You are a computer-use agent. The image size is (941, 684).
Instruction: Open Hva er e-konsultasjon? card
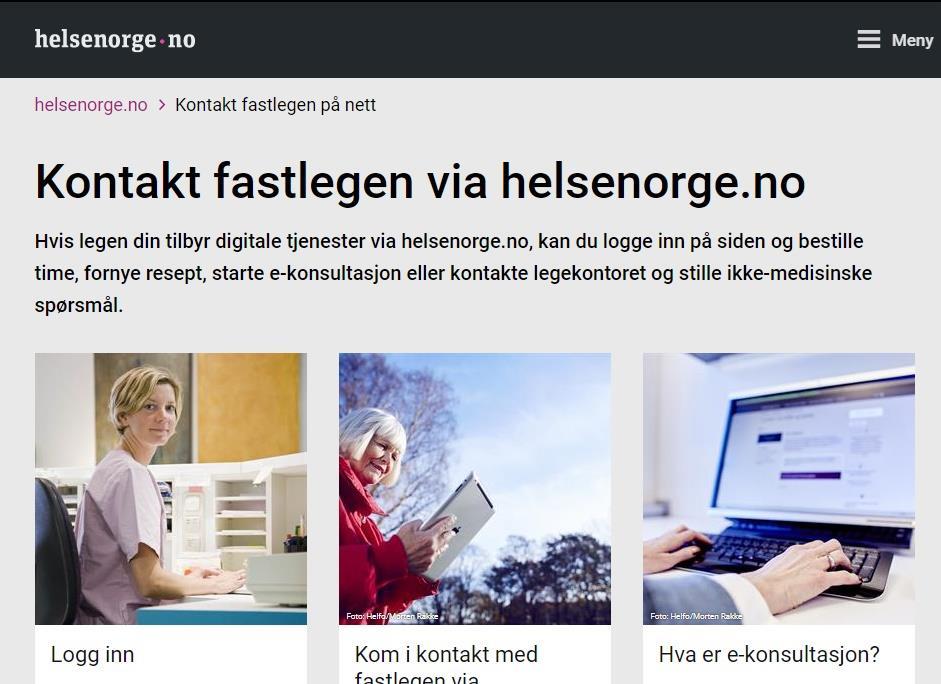coord(769,654)
